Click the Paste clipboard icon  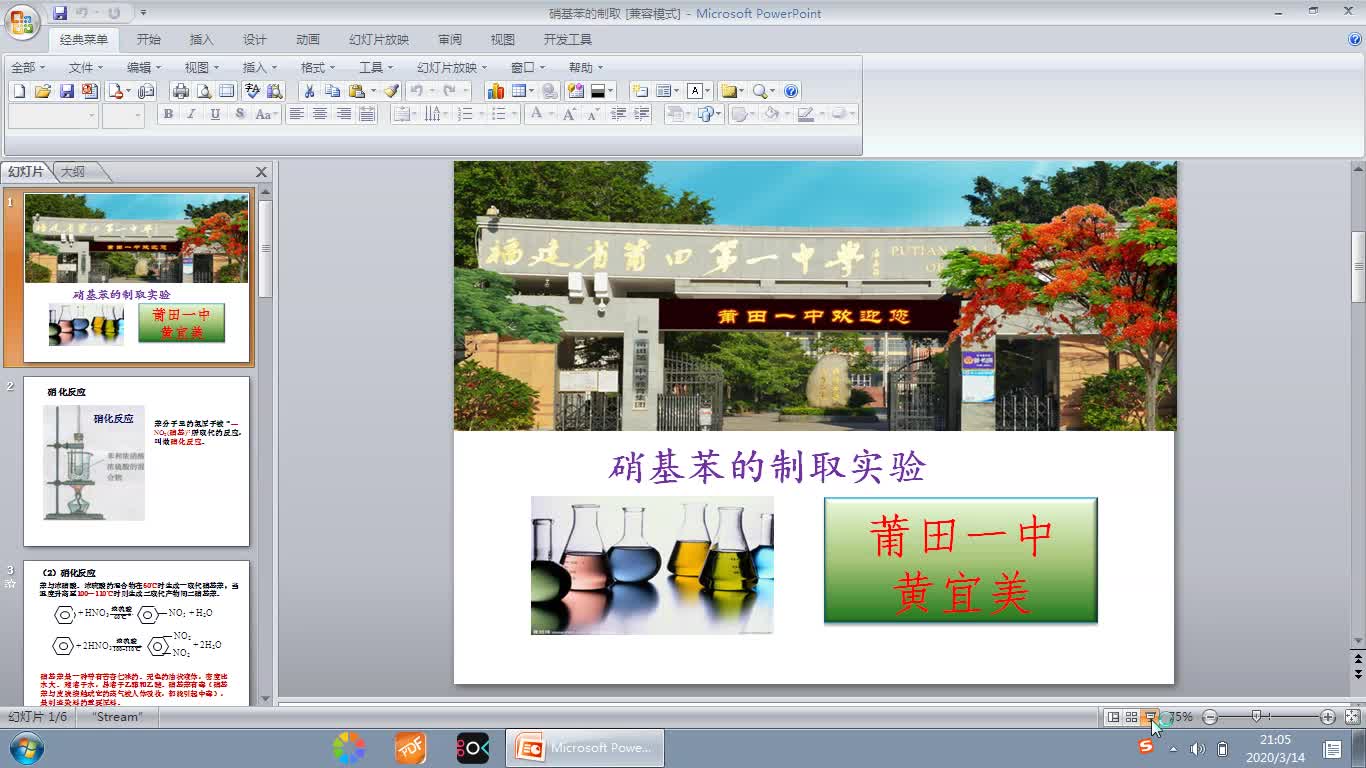(356, 91)
